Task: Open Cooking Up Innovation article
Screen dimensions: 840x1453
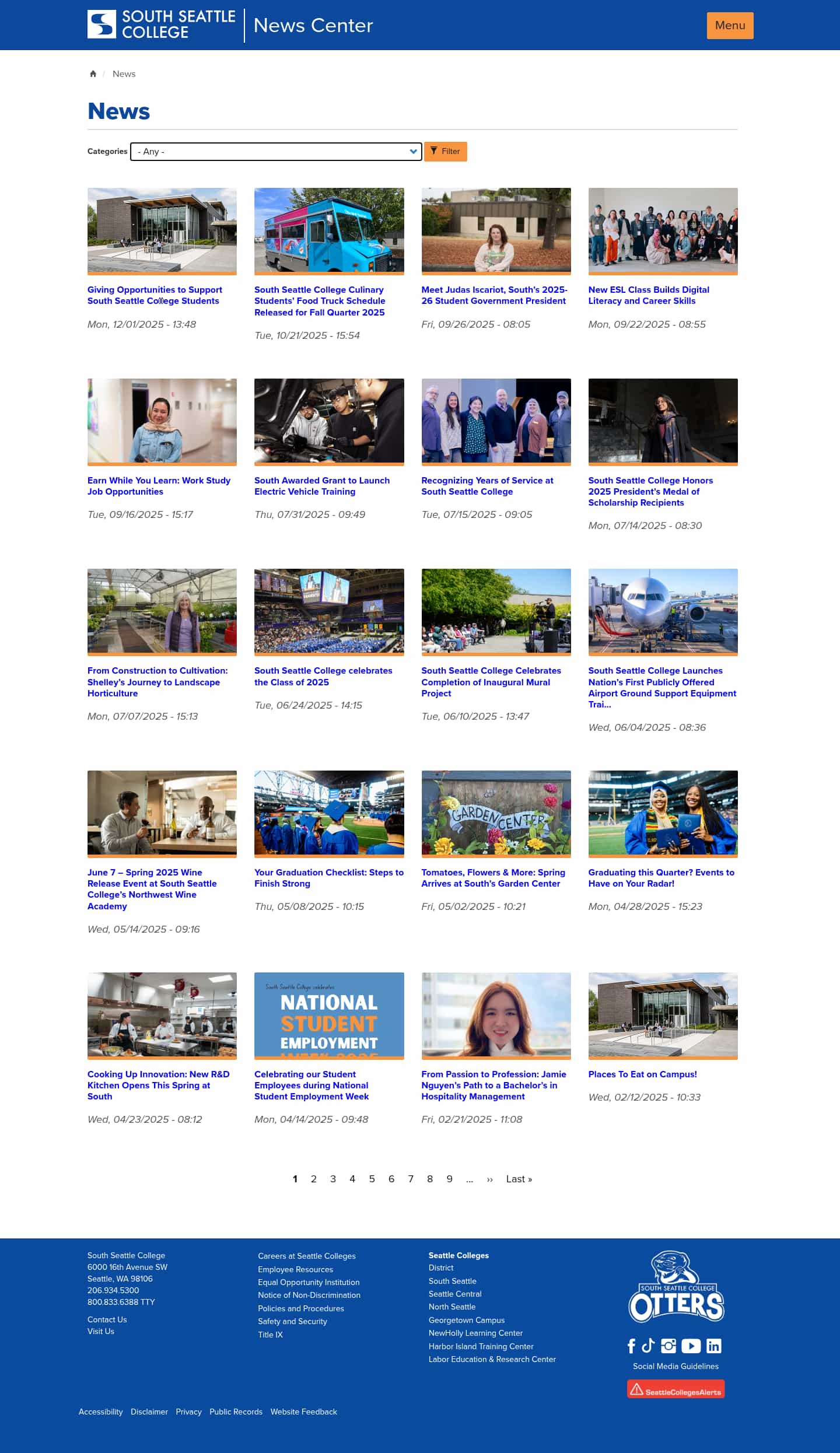Action: coord(158,1086)
